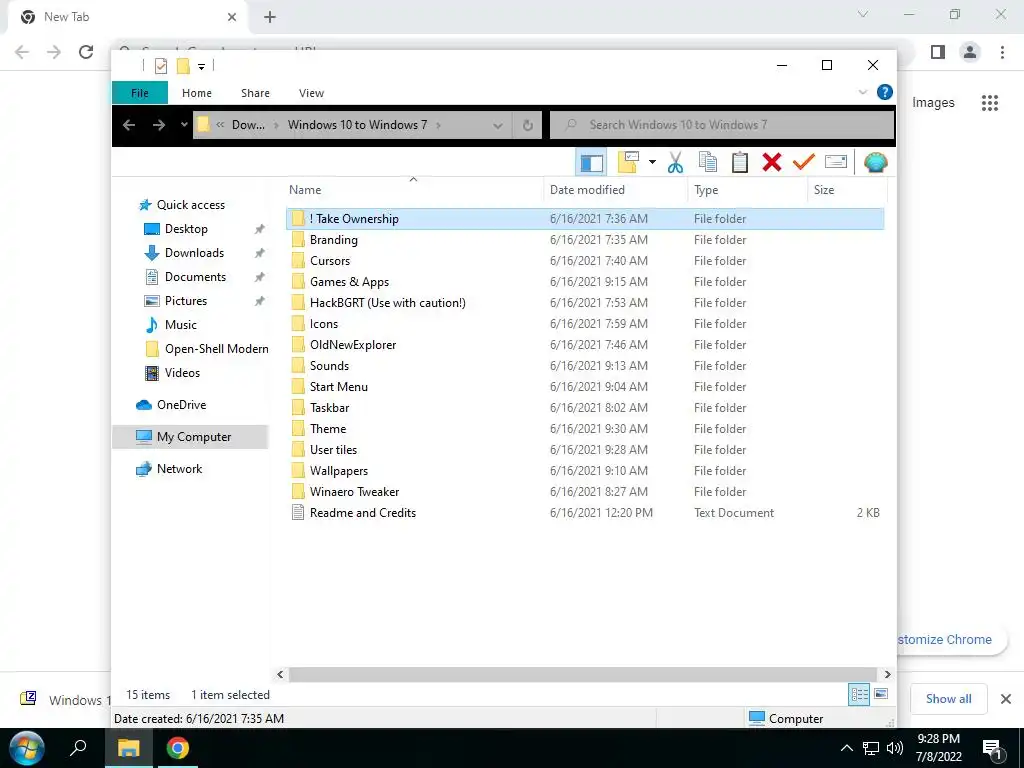Click the Copy toolbar icon
Viewport: 1024px width, 768px height.
pos(707,162)
